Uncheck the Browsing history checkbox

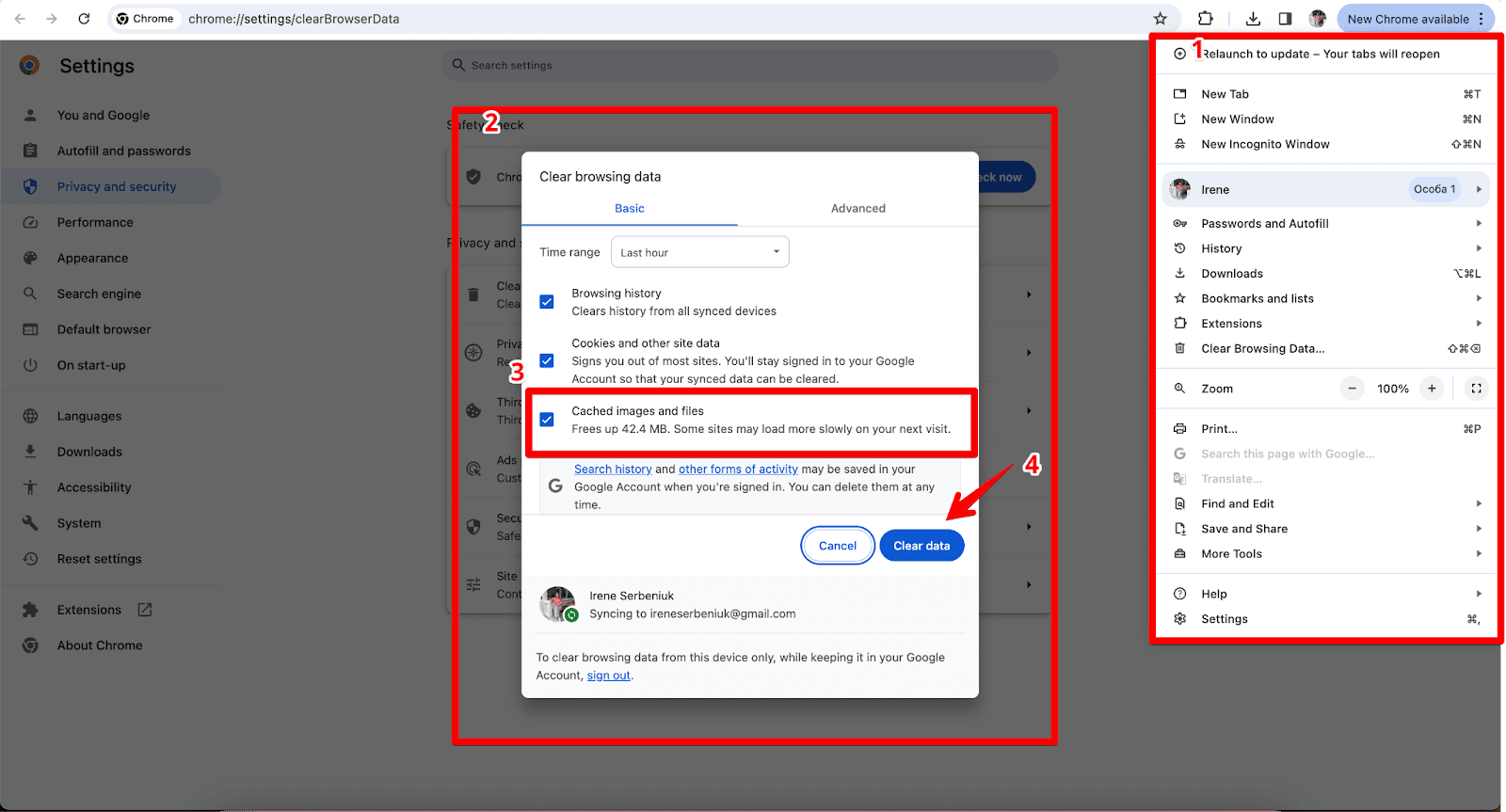tap(547, 302)
